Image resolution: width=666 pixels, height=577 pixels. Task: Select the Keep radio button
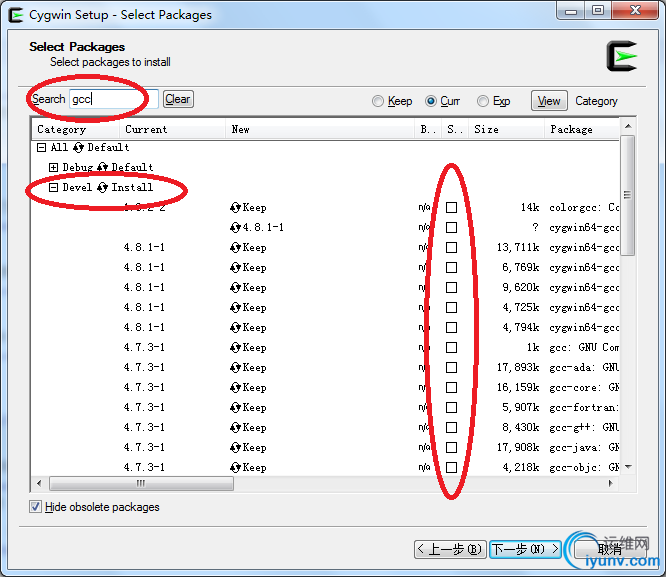pos(378,101)
